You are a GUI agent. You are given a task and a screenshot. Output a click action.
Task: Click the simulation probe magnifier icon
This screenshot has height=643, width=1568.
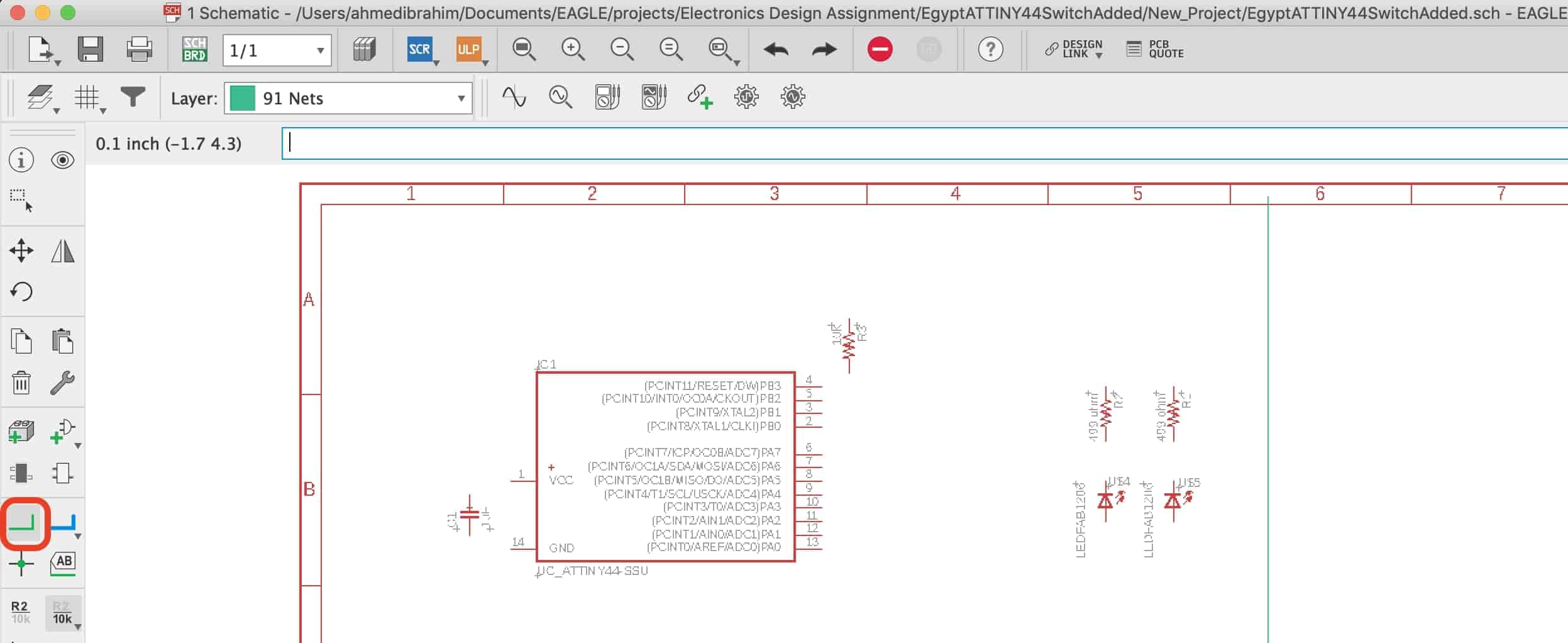tap(560, 98)
